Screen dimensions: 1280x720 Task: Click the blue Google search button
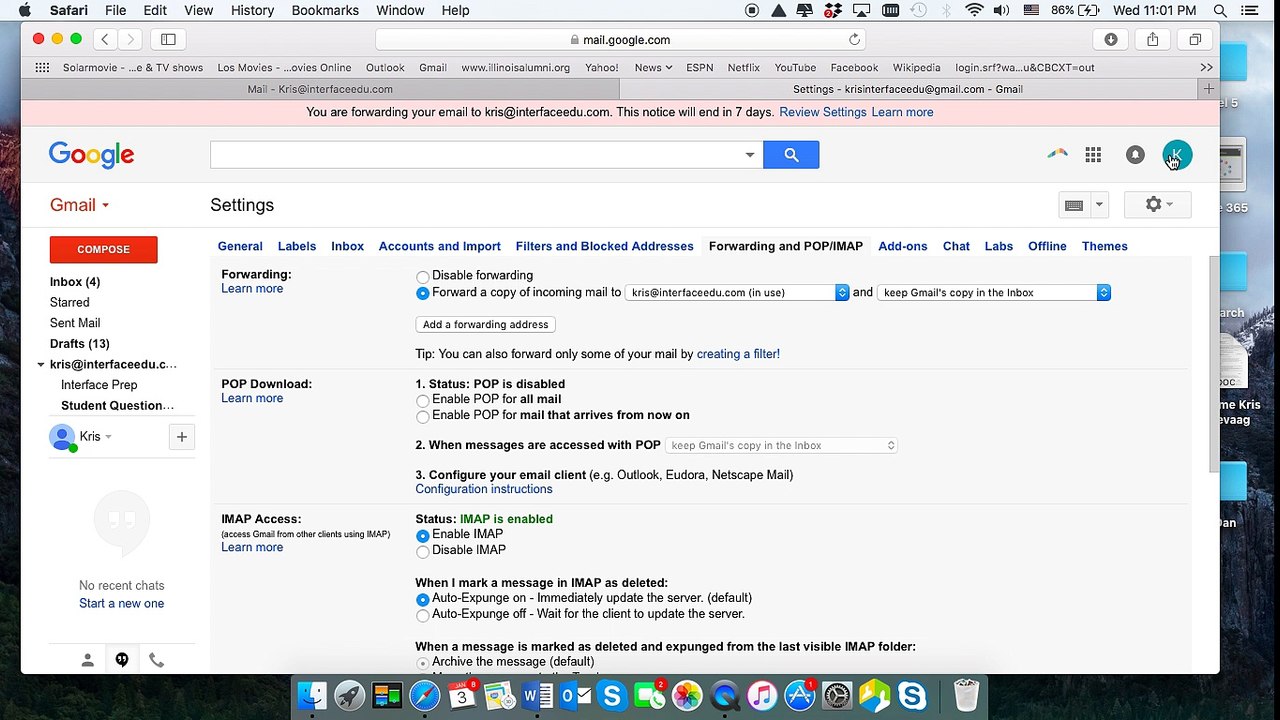click(791, 155)
